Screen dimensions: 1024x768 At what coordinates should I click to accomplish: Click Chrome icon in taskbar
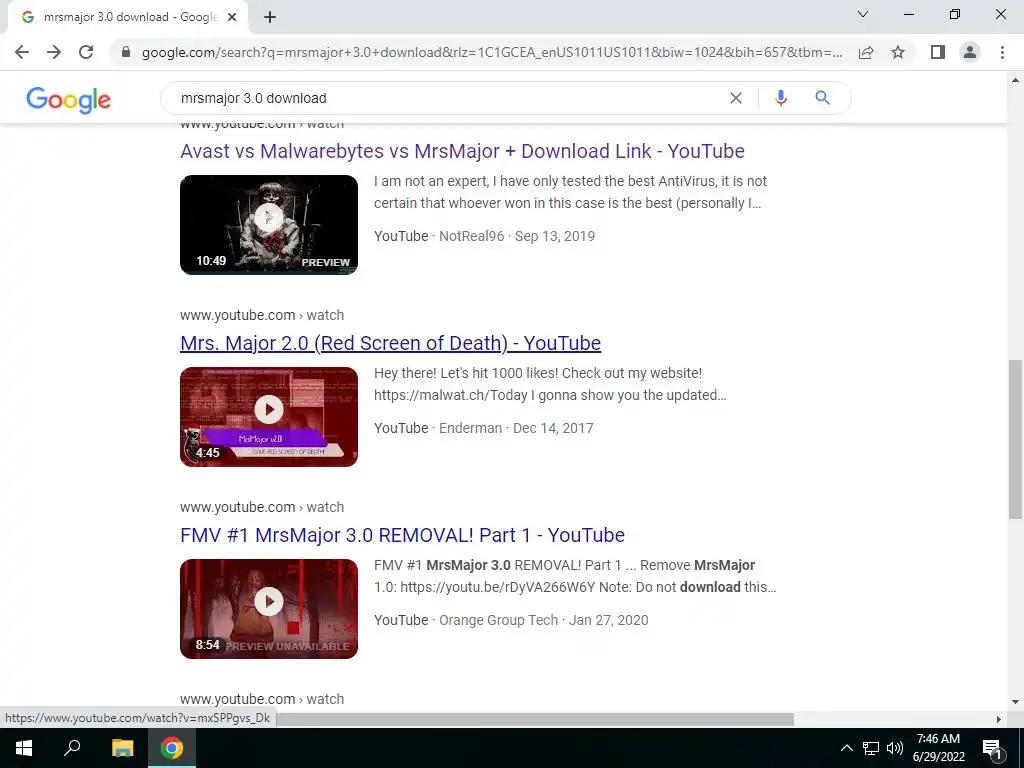click(172, 748)
